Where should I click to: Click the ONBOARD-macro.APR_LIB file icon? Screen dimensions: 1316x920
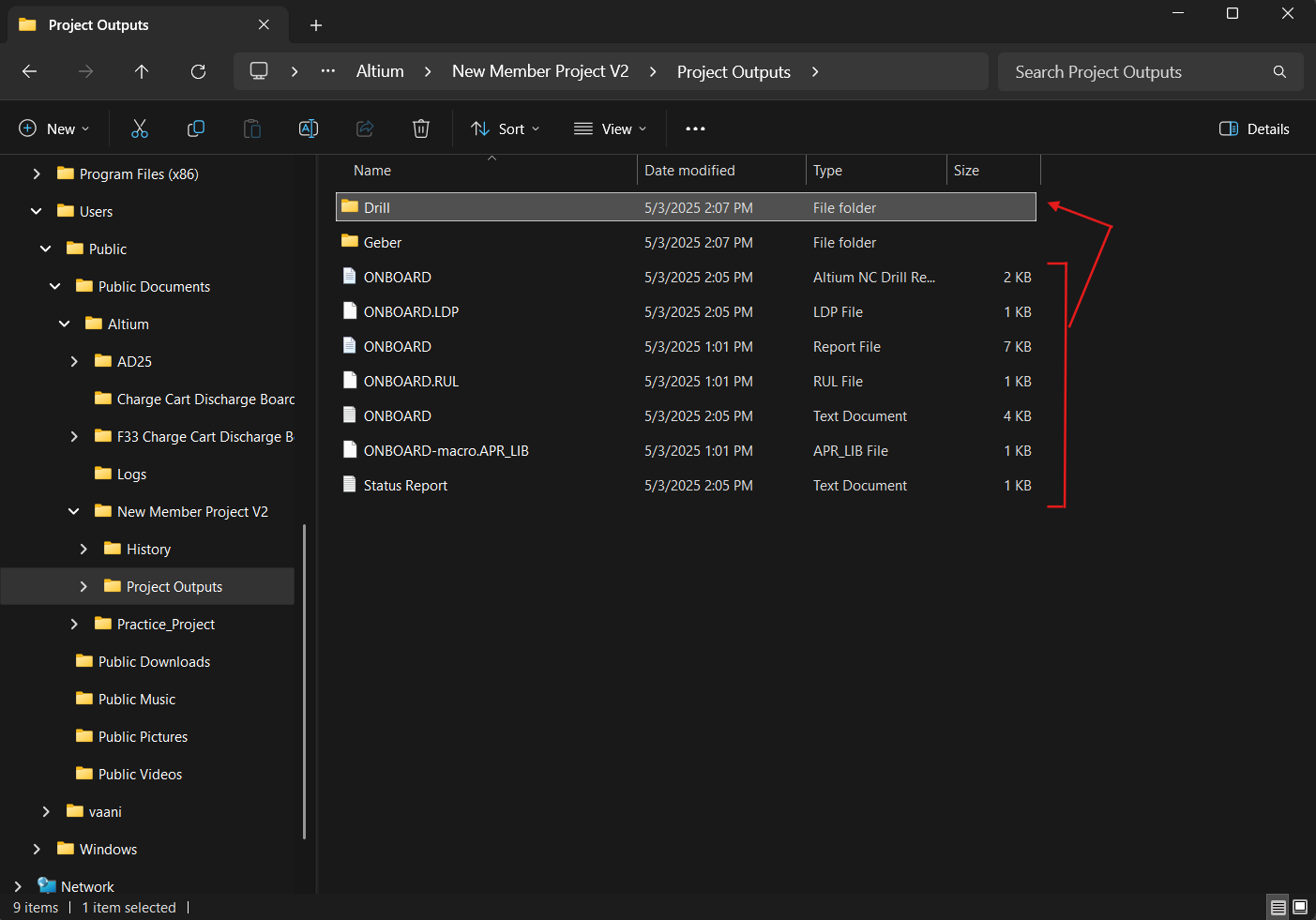coord(350,449)
